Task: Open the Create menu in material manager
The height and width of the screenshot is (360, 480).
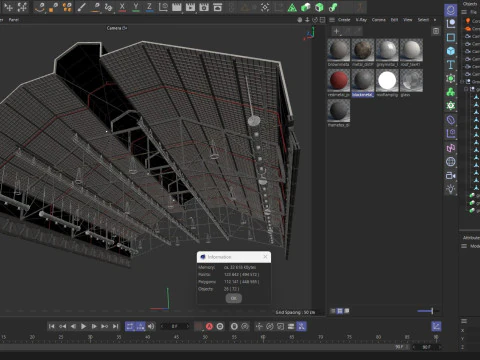Action: click(344, 20)
